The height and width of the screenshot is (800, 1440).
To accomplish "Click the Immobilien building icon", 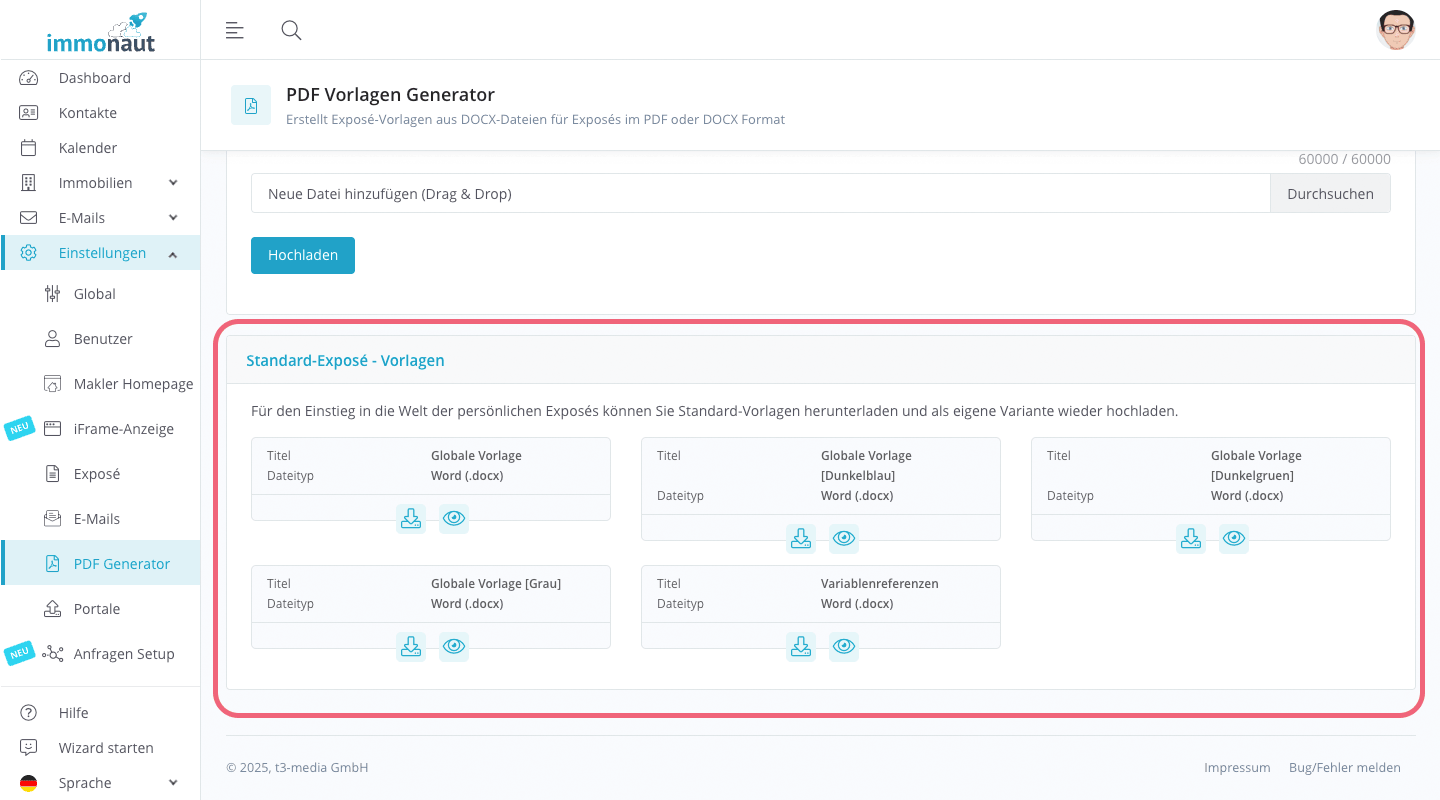I will coord(29,183).
